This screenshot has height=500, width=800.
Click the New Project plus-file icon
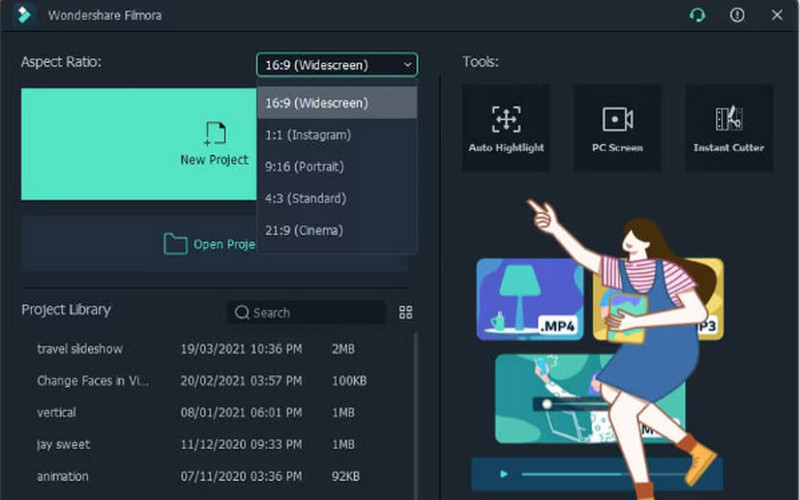(214, 134)
